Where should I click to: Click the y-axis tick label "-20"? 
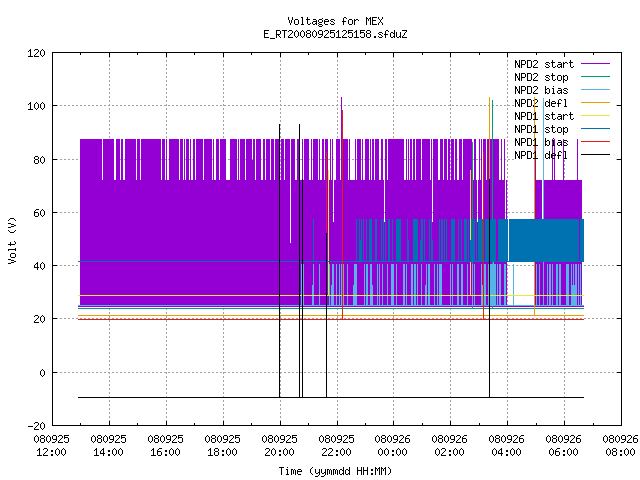pyautogui.click(x=36, y=426)
